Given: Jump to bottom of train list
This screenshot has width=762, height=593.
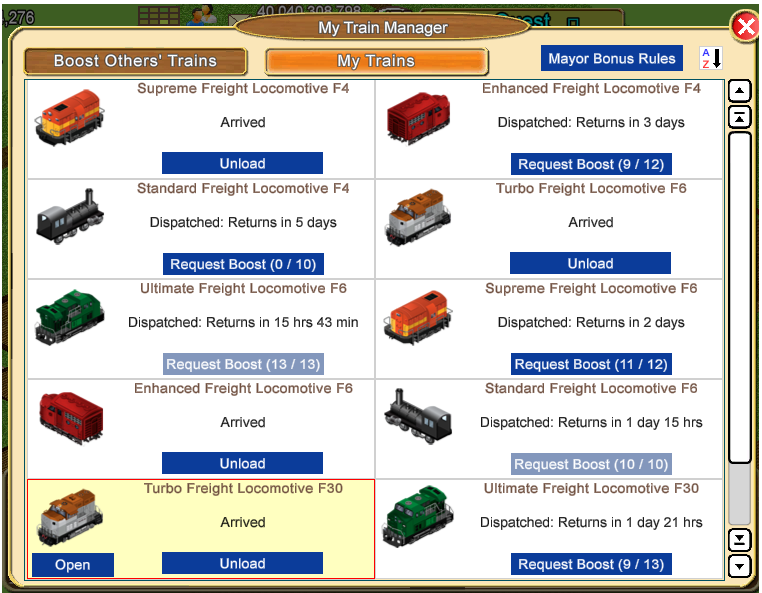Looking at the screenshot, I should [x=740, y=540].
